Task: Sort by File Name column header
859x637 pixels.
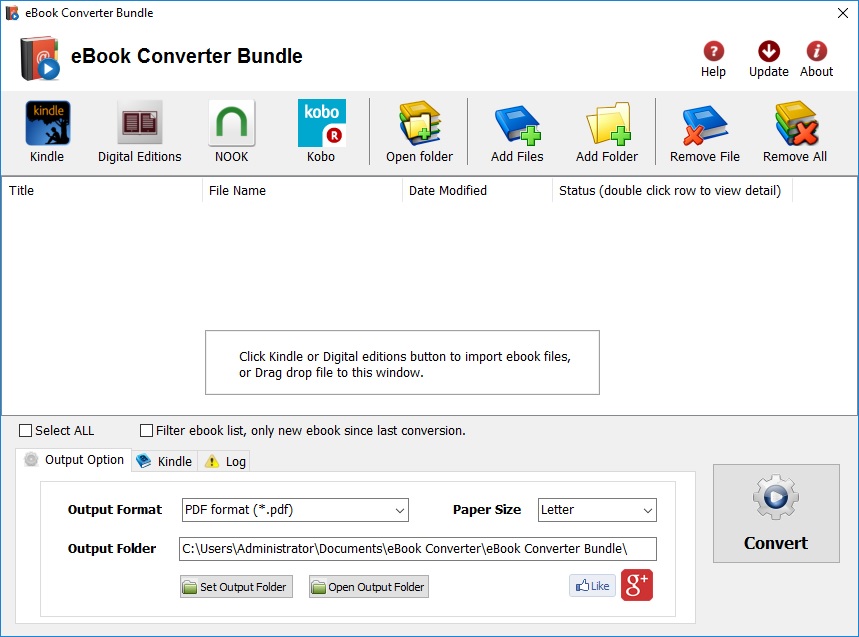Action: click(x=302, y=191)
